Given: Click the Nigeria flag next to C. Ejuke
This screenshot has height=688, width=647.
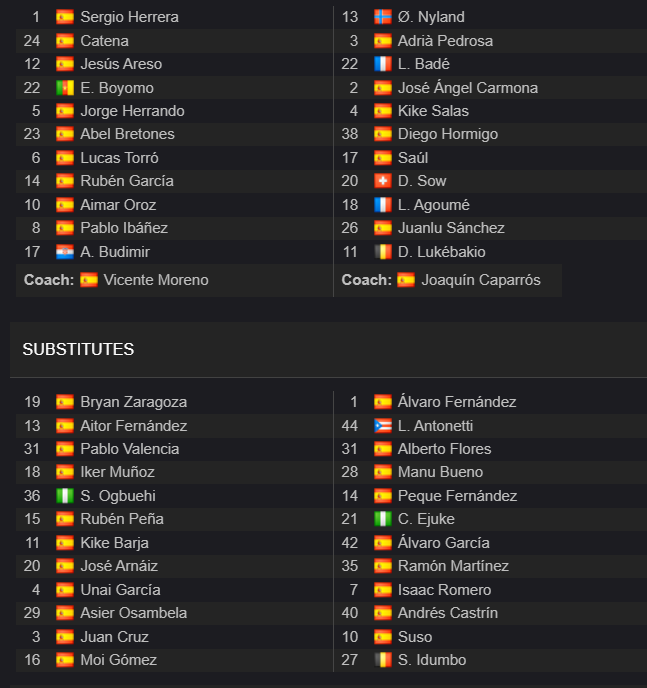Looking at the screenshot, I should (x=382, y=519).
